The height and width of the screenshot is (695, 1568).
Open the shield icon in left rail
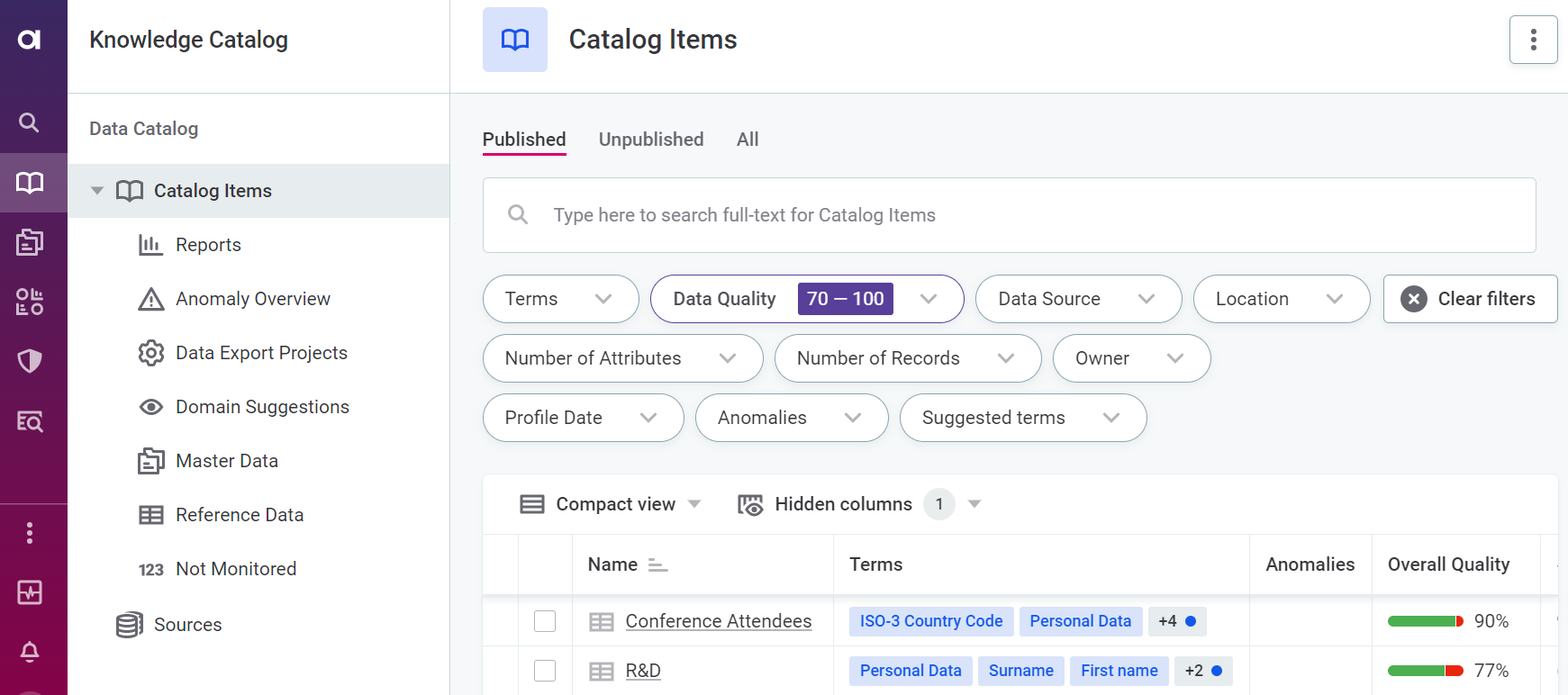(30, 361)
